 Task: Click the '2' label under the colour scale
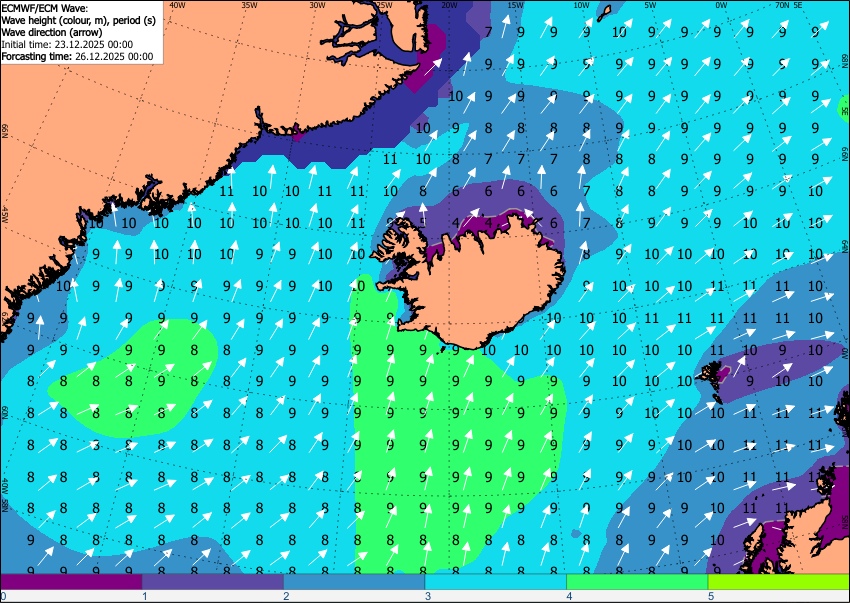click(x=286, y=596)
